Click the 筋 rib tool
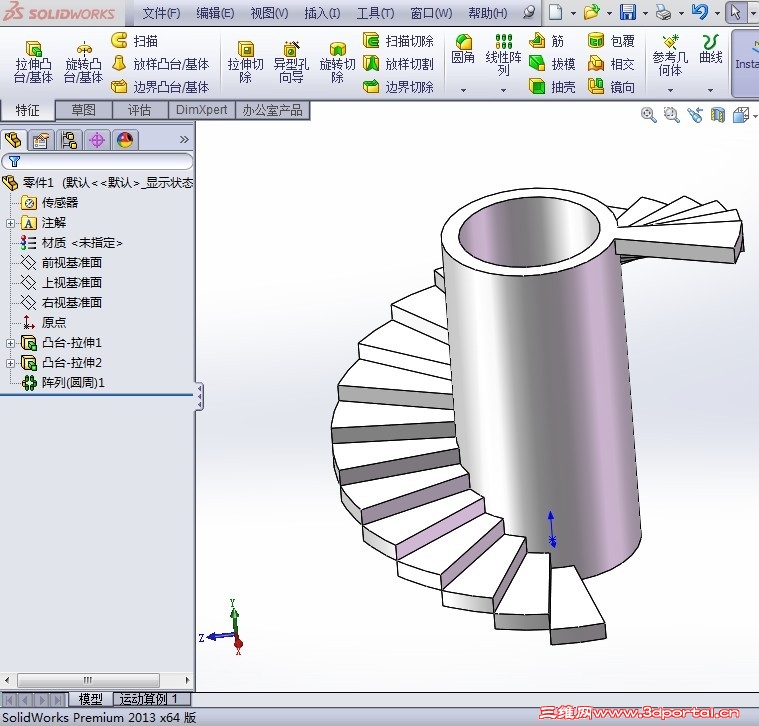Image resolution: width=759 pixels, height=726 pixels. click(546, 41)
